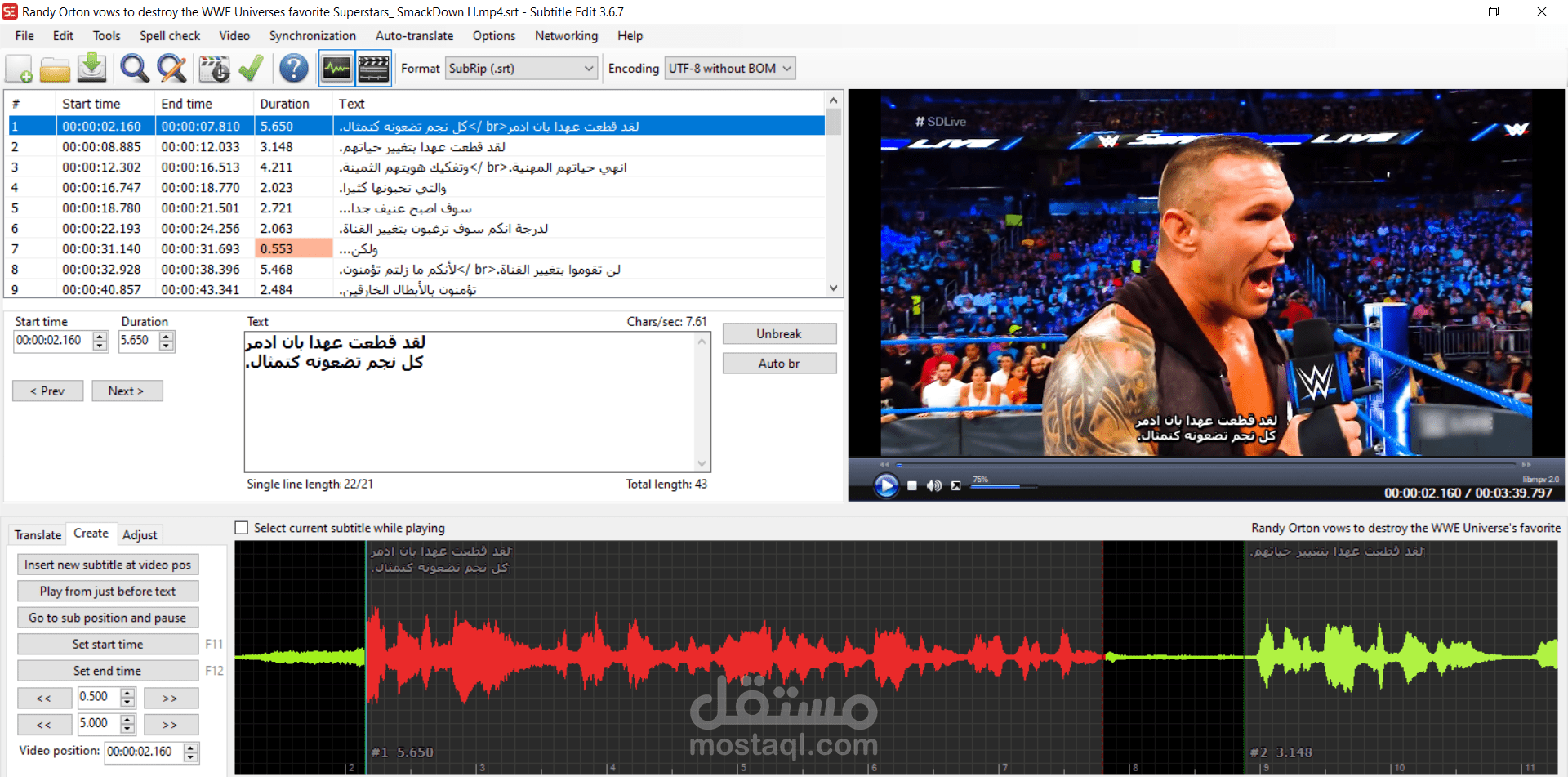
Task: Click the Set end time button
Action: pos(108,671)
